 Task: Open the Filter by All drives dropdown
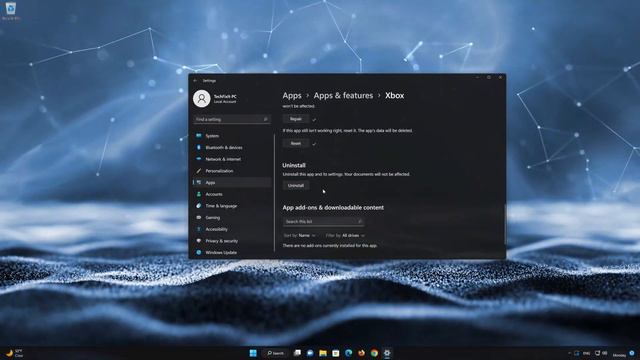[345, 236]
